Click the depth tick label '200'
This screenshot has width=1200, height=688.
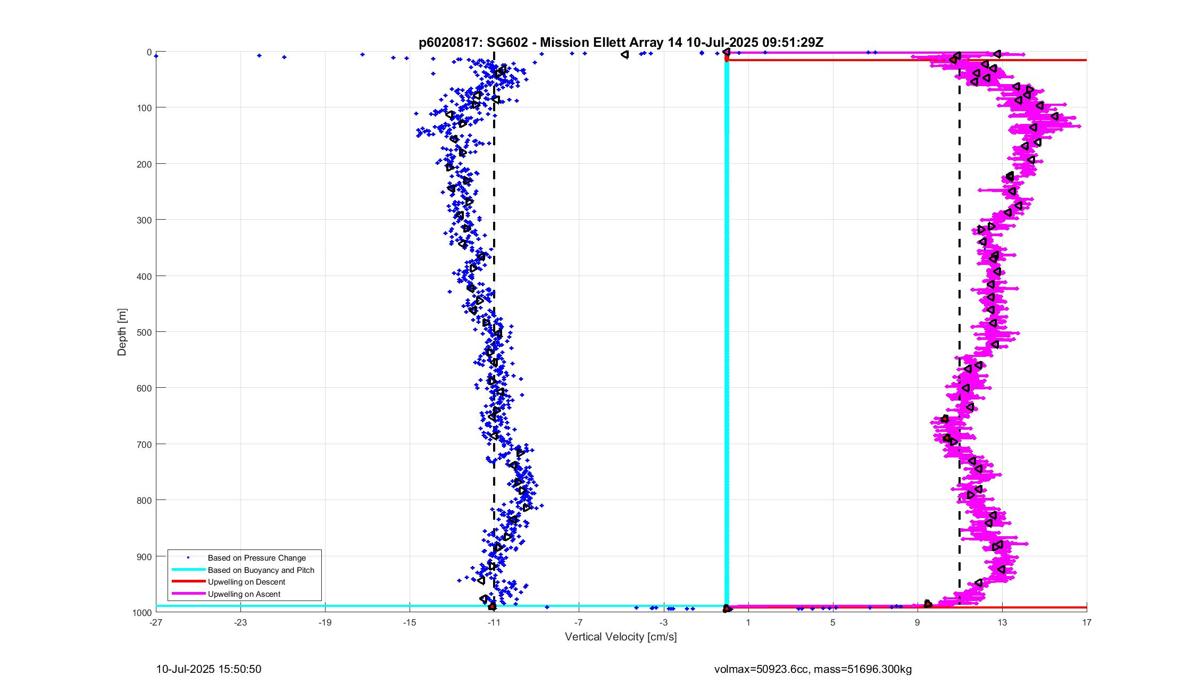pyautogui.click(x=143, y=164)
